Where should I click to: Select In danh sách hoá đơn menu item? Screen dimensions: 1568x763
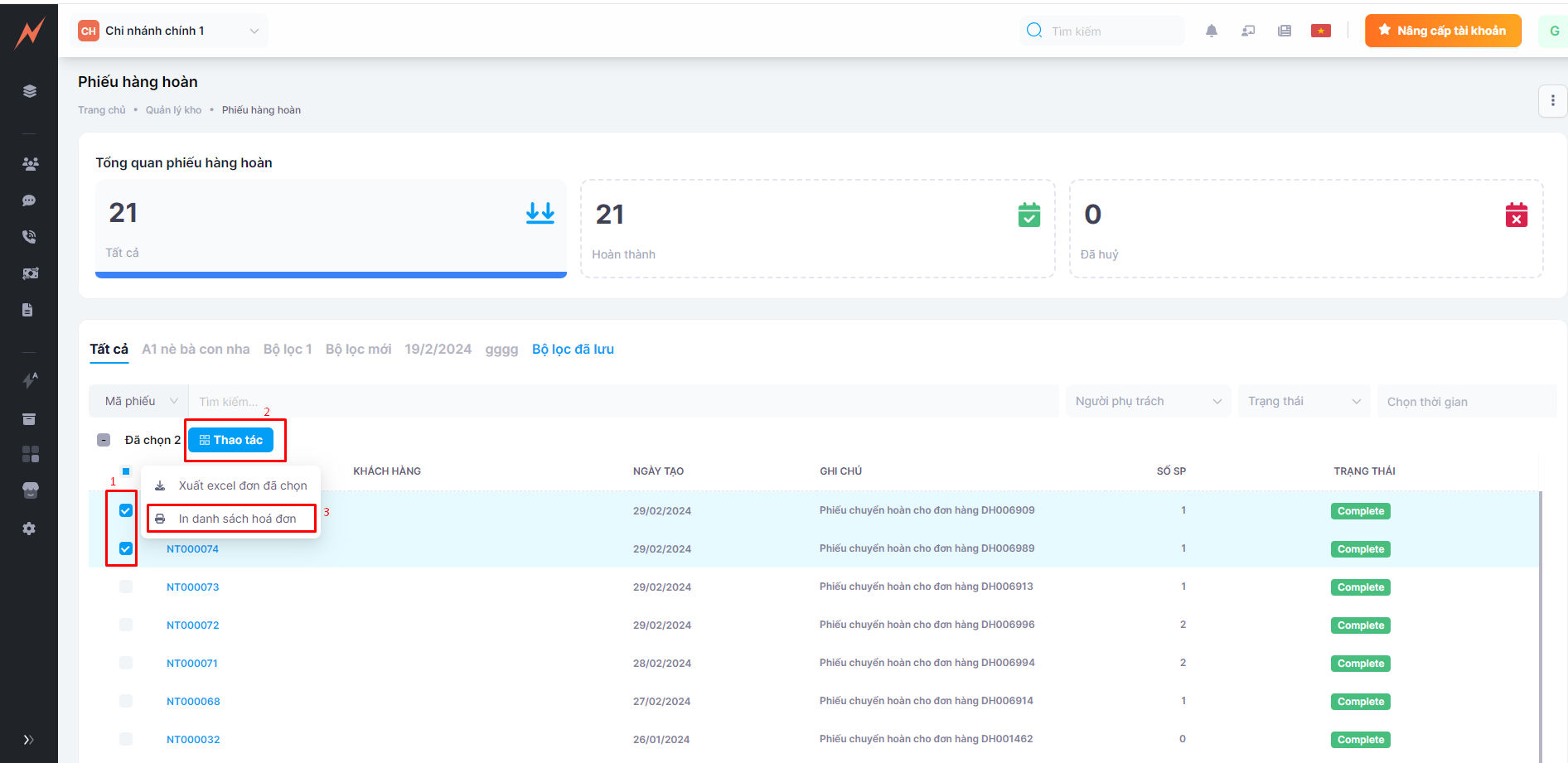[237, 519]
